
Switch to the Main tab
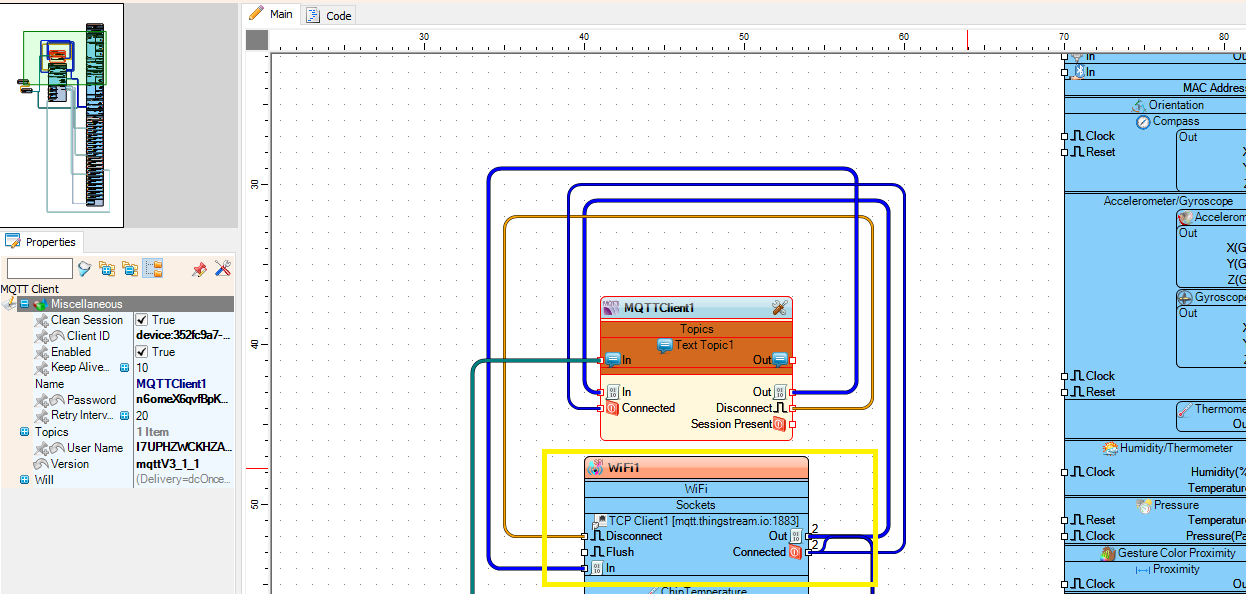pyautogui.click(x=271, y=14)
